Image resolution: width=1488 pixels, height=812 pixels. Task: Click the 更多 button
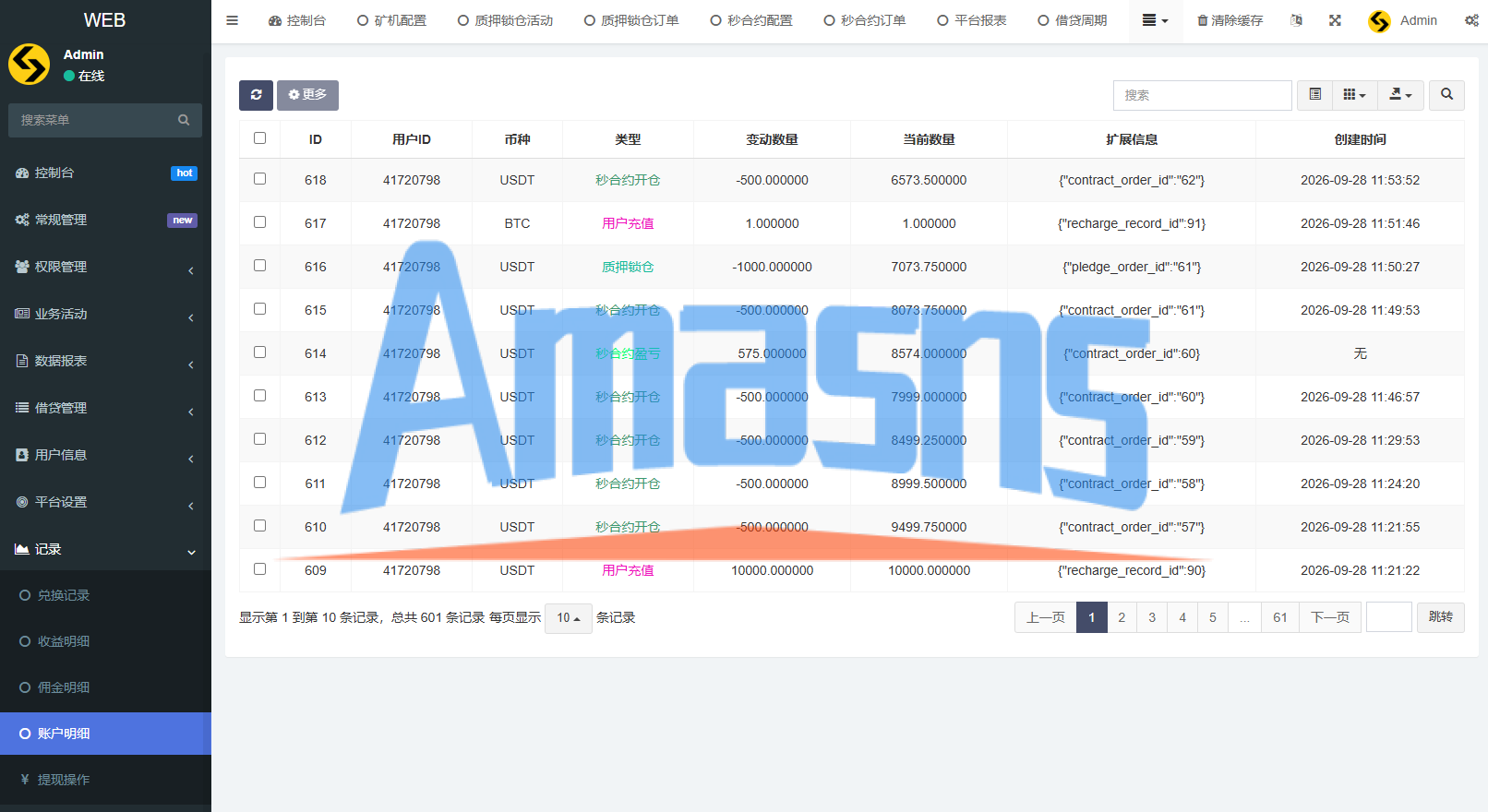tap(307, 95)
